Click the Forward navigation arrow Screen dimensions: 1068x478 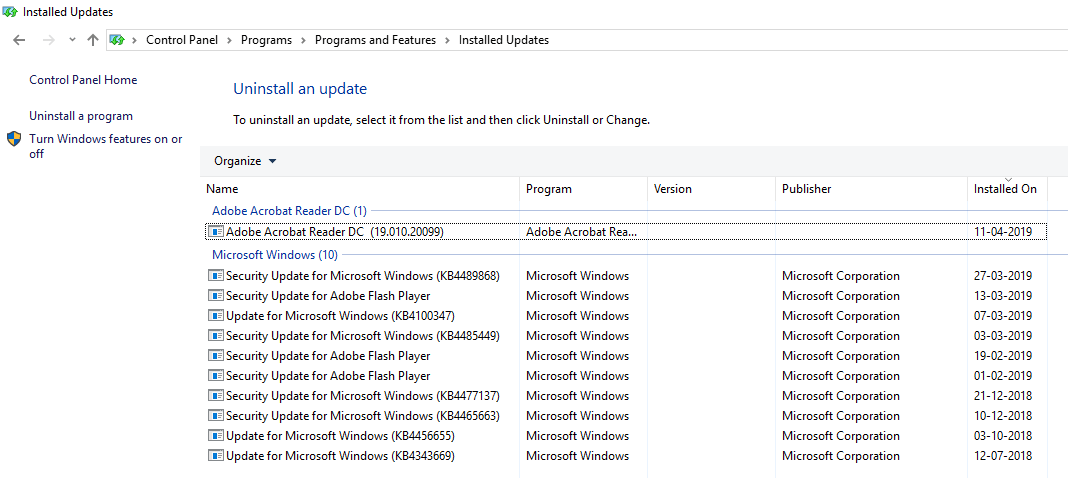click(48, 40)
